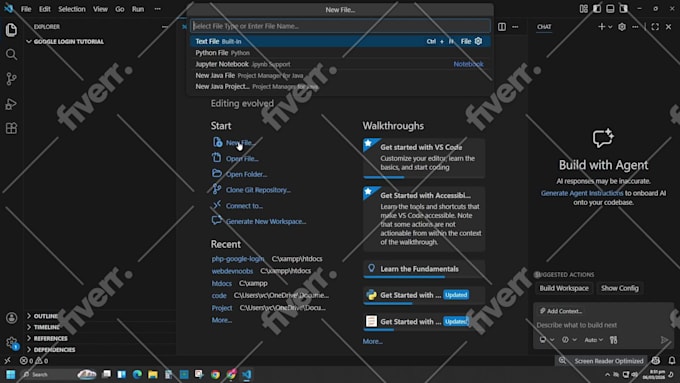Open the Go menu
The height and width of the screenshot is (383, 680).
tap(120, 9)
